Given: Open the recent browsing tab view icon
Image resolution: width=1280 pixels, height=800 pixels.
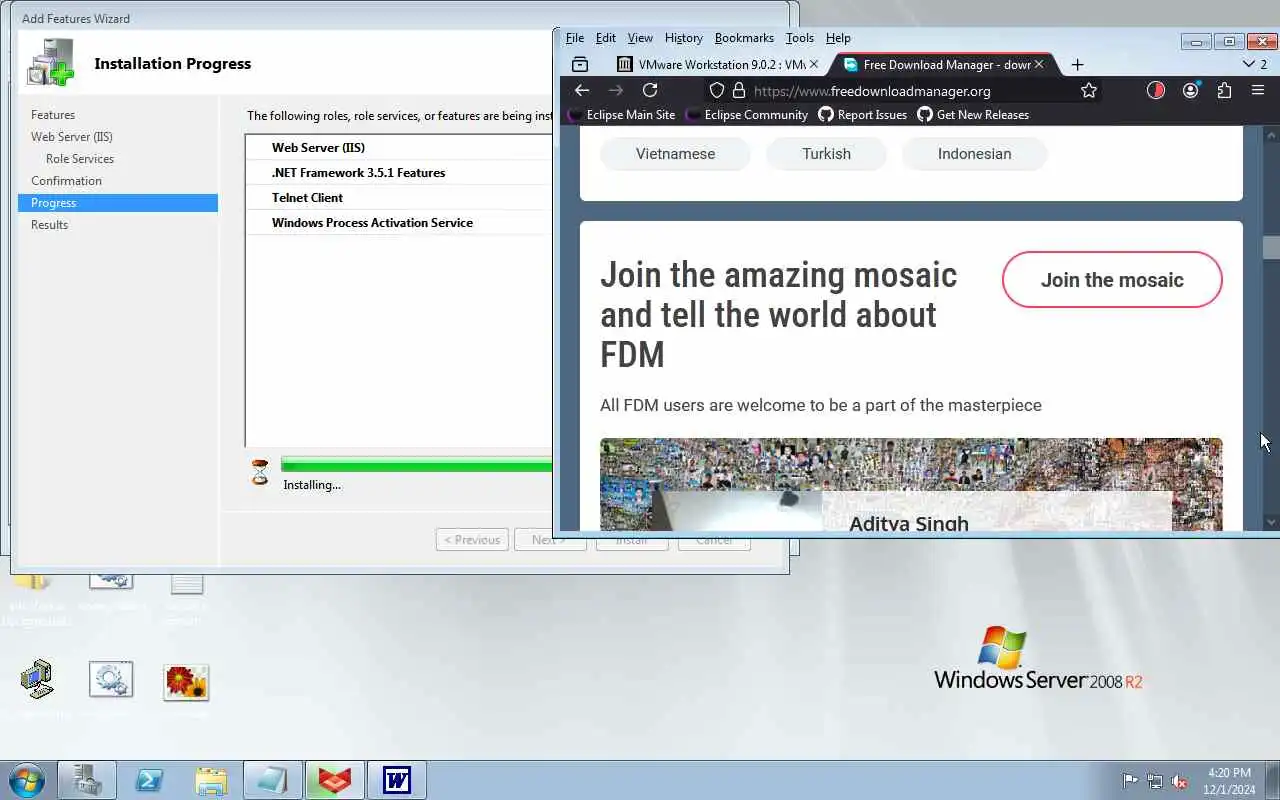Looking at the screenshot, I should click(x=580, y=64).
